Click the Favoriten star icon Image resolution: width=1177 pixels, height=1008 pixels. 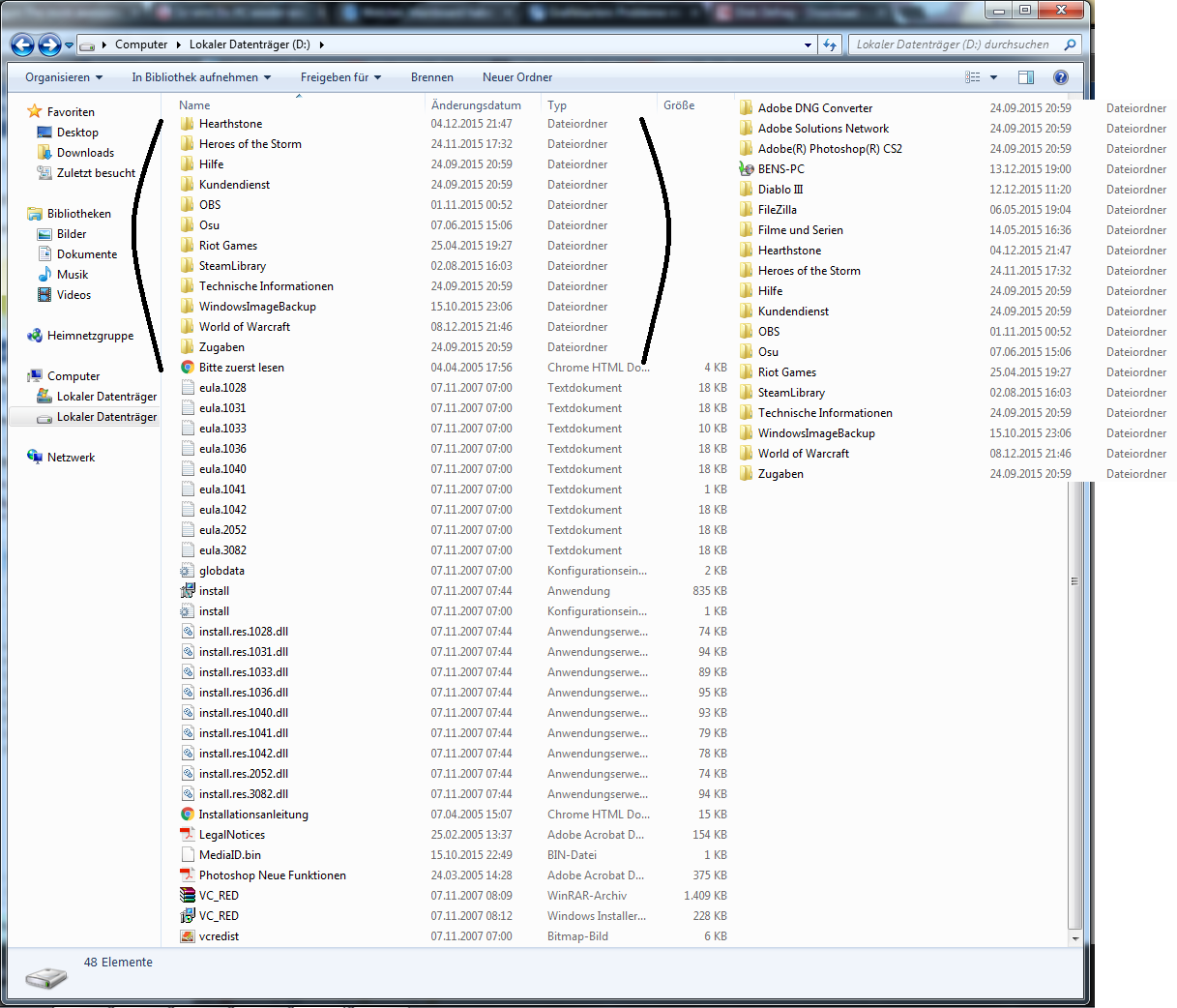point(35,111)
